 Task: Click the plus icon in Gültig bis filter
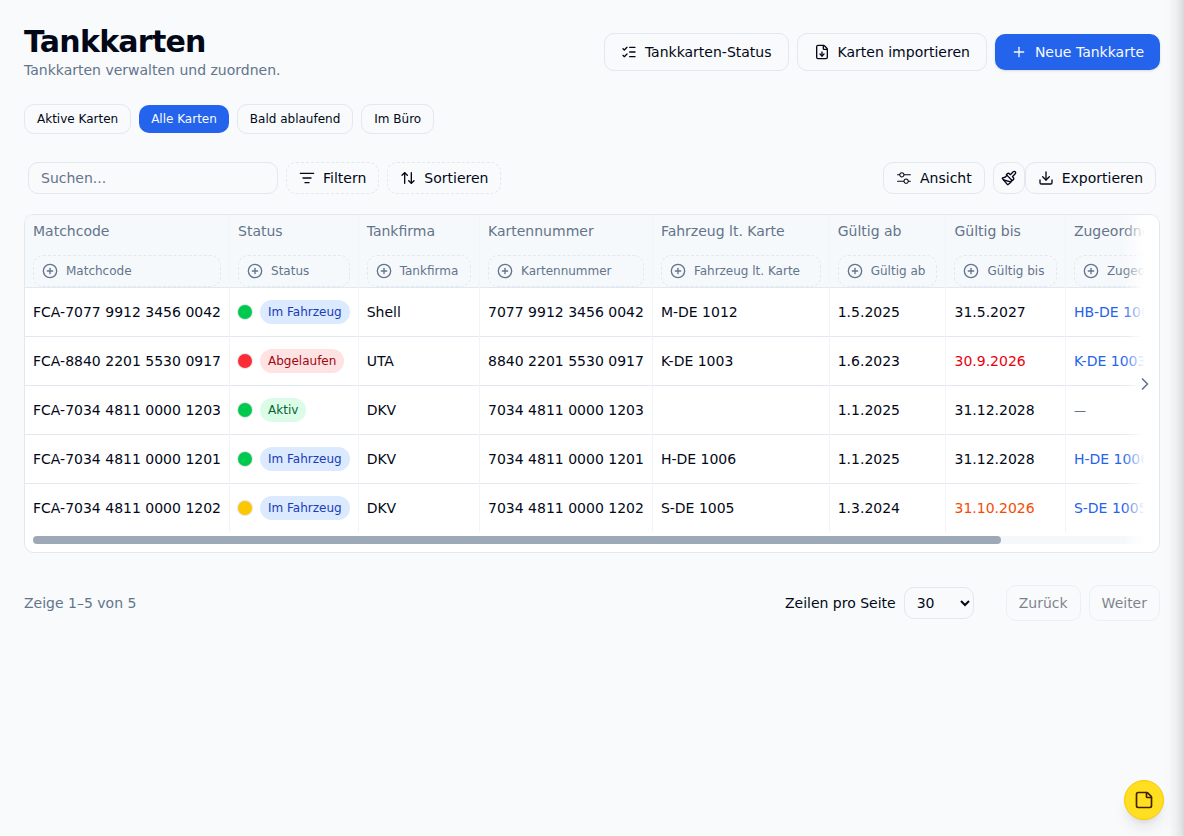click(x=971, y=271)
